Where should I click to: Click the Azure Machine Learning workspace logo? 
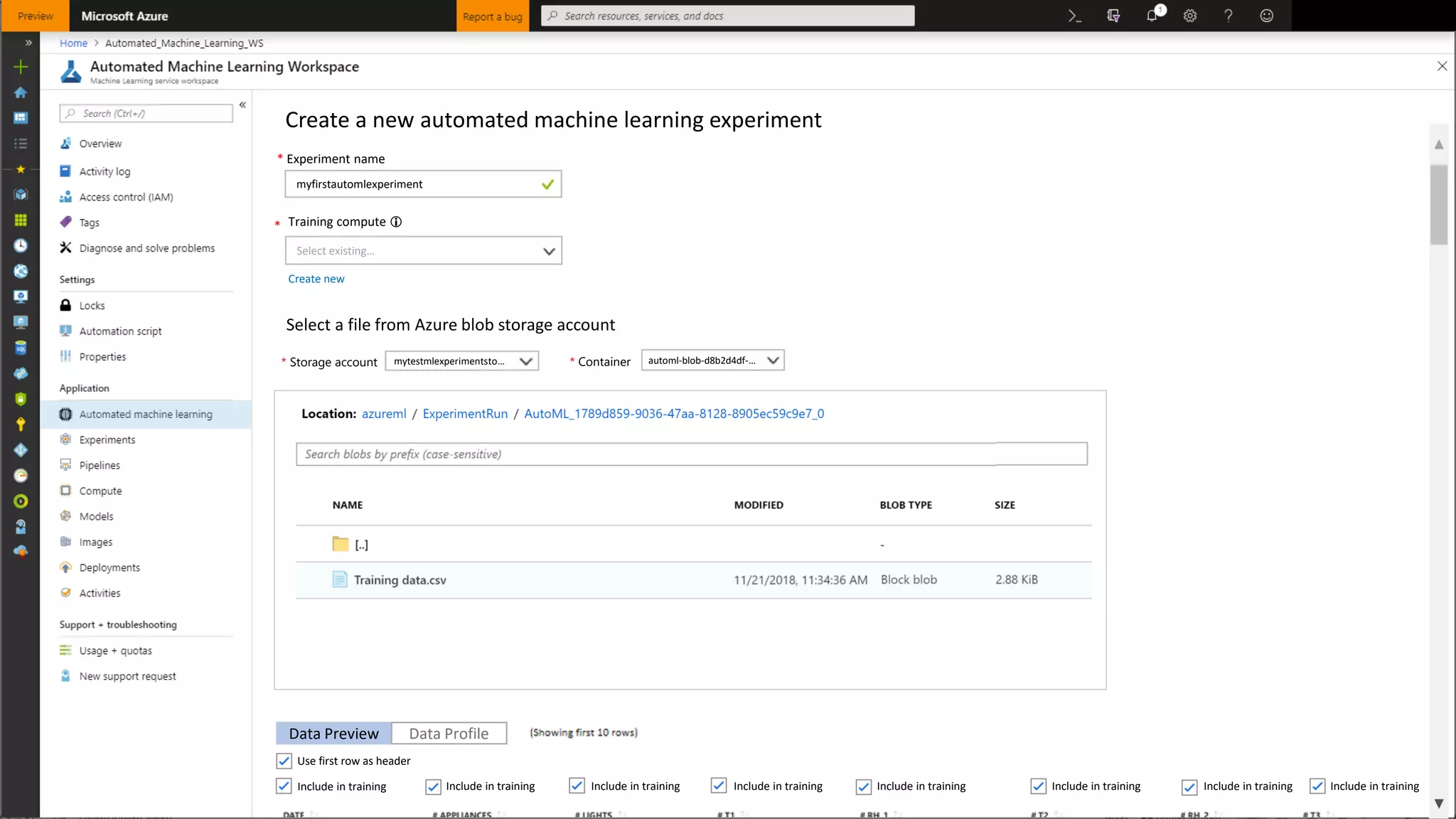70,71
